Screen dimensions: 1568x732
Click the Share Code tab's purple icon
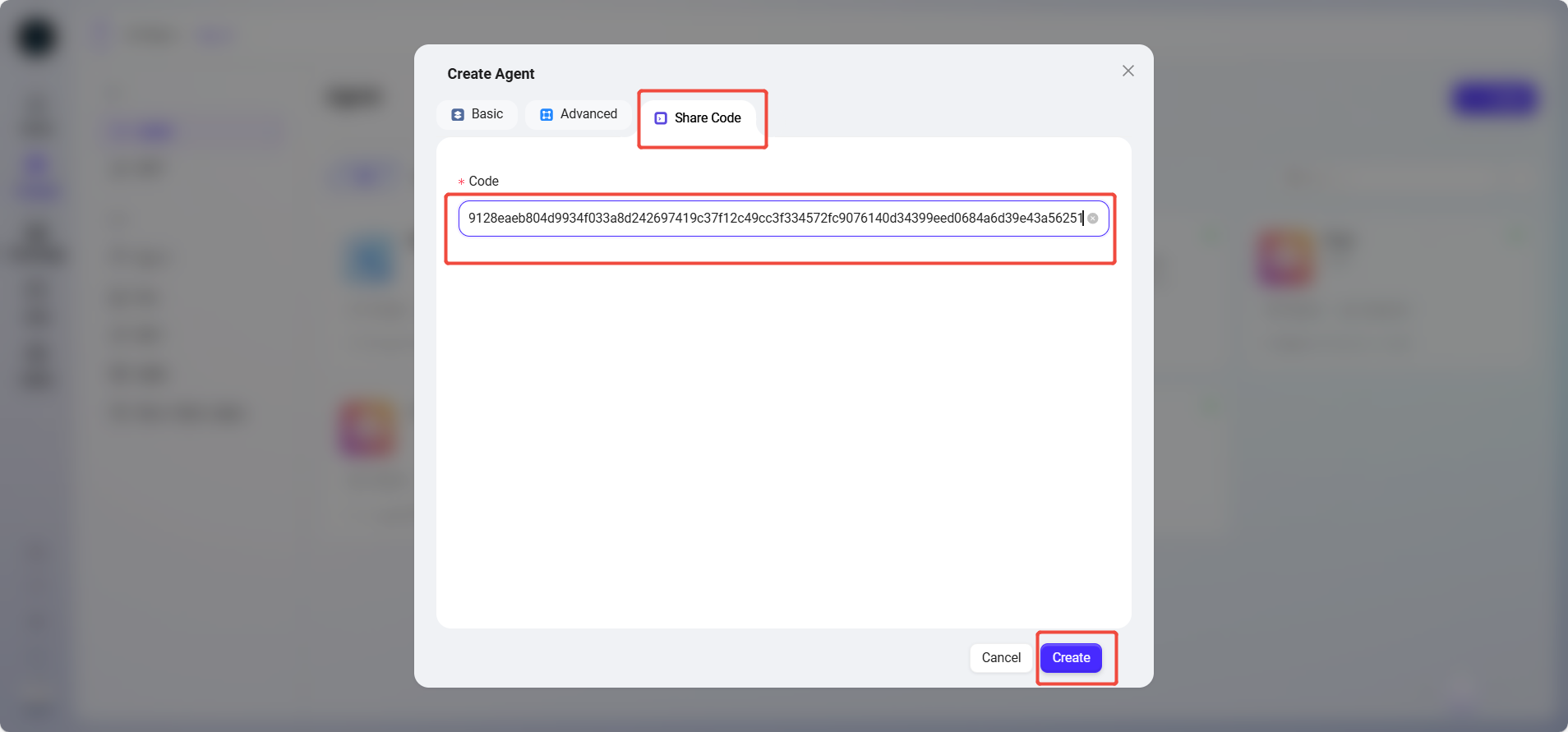tap(661, 118)
